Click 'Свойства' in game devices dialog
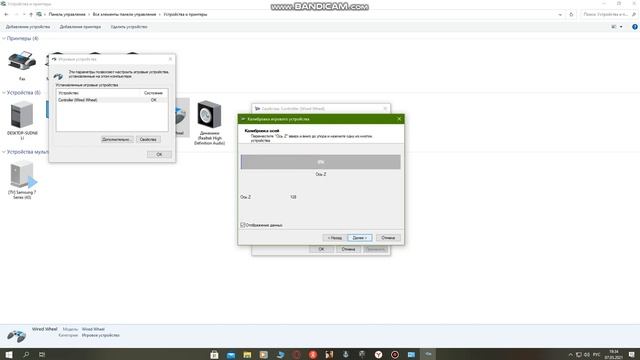This screenshot has width=640, height=360. 148,140
